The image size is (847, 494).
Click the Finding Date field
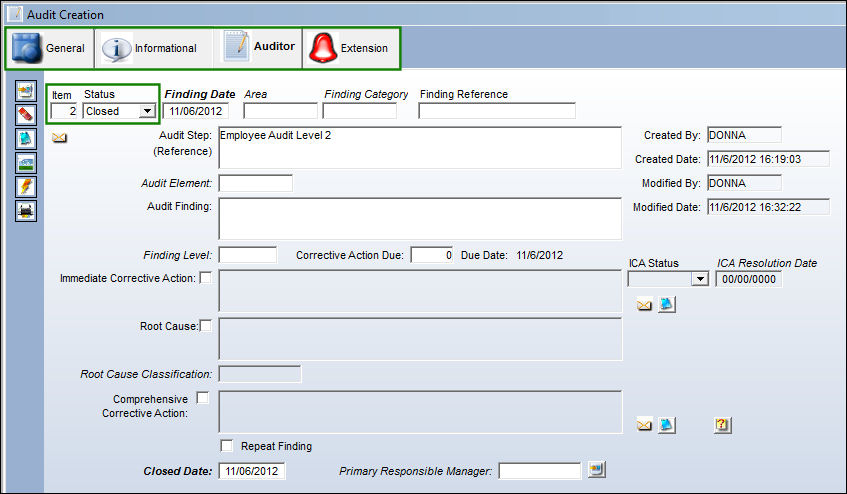[196, 111]
